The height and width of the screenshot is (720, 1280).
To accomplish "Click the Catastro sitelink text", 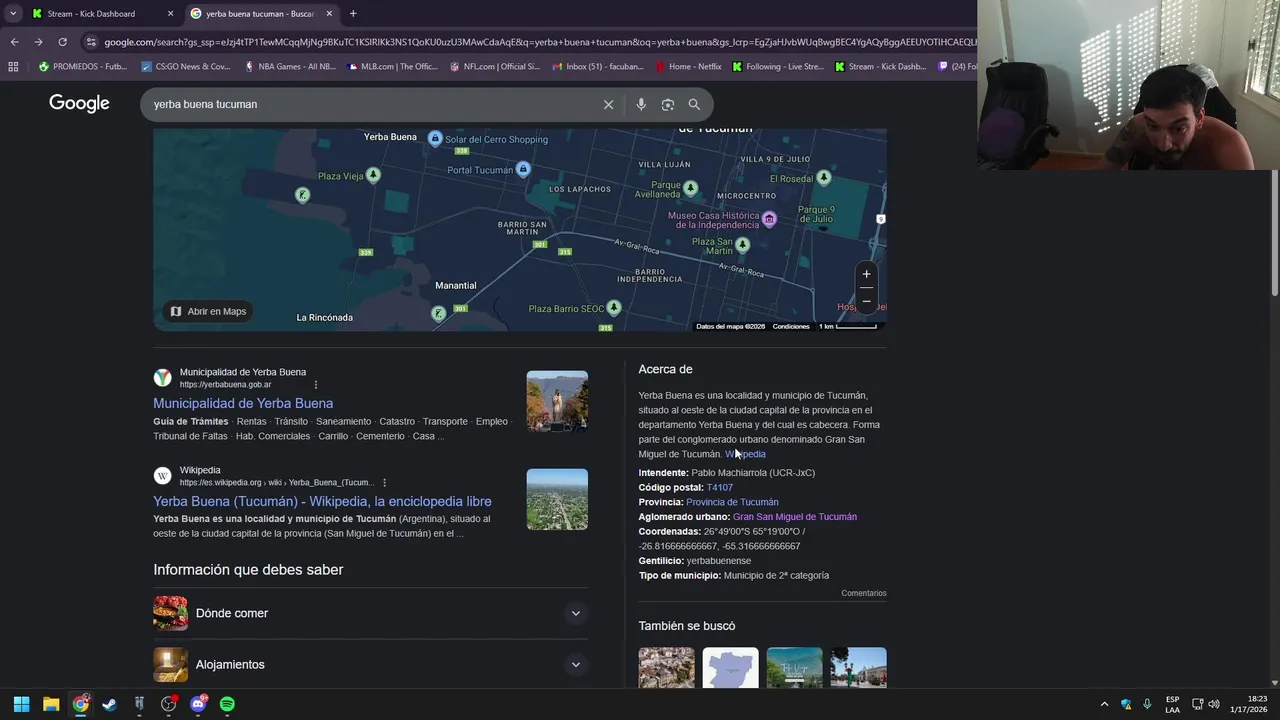I will tap(397, 422).
